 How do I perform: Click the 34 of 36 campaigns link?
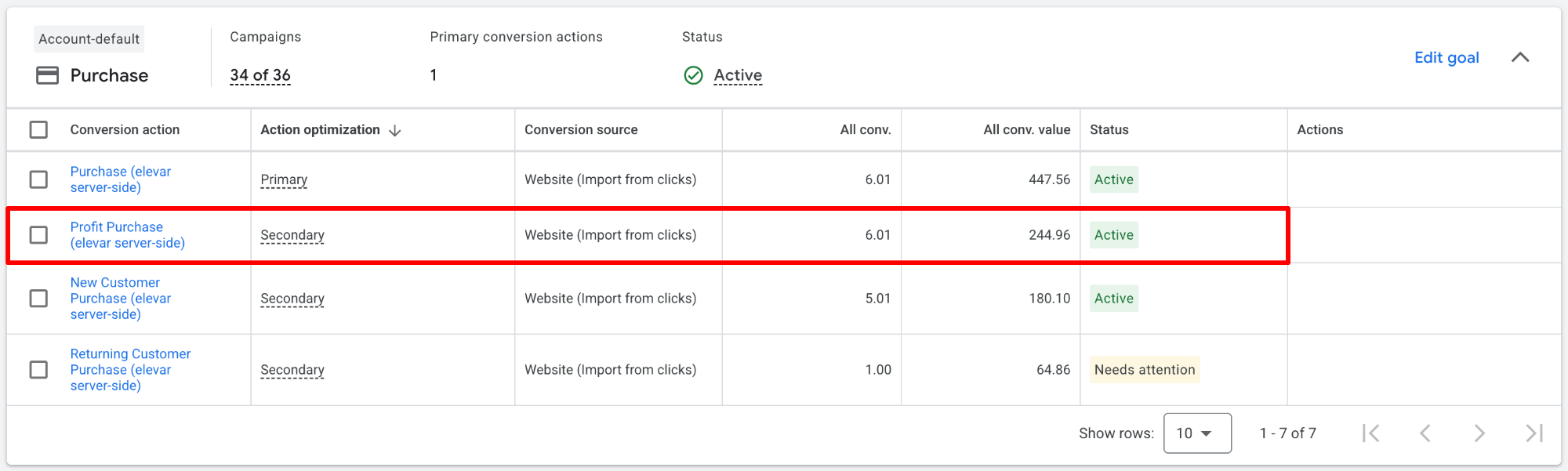(x=260, y=75)
